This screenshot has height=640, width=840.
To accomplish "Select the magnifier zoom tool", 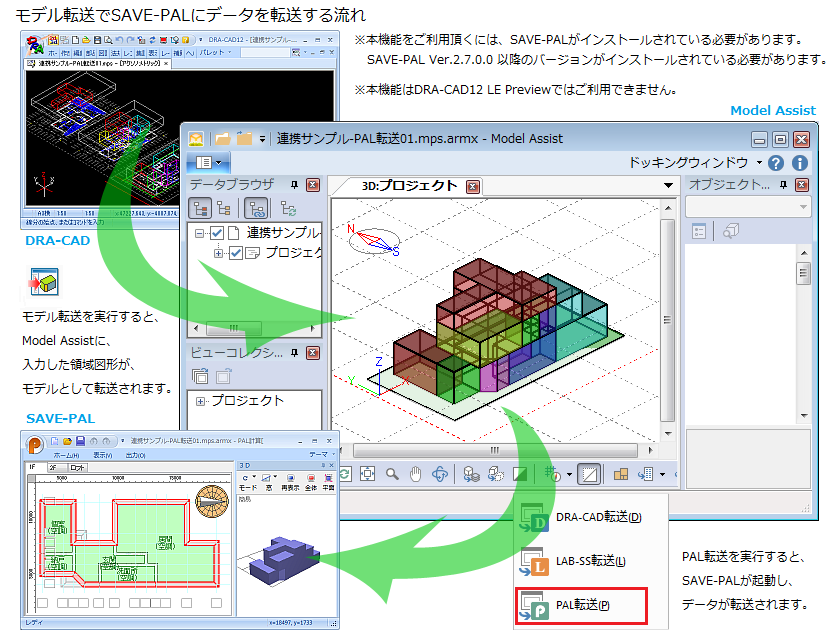I will pos(392,474).
